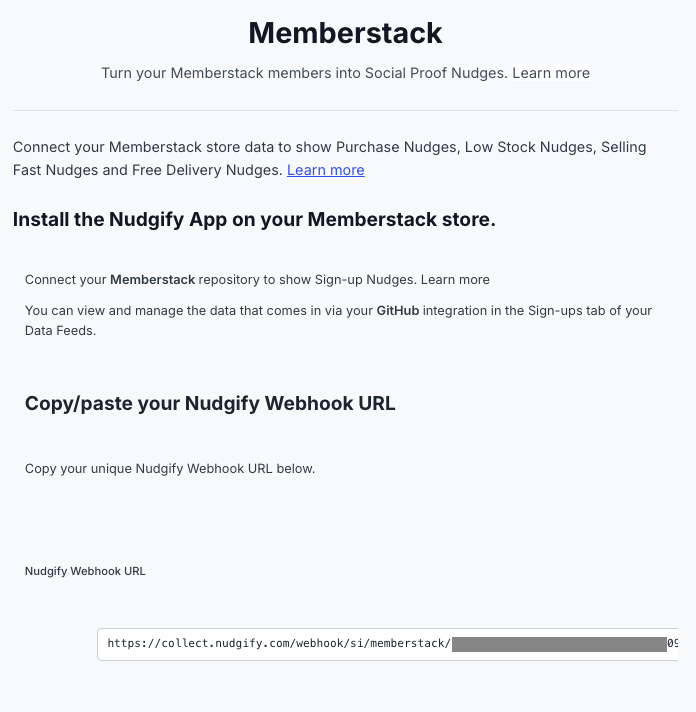Screen dimensions: 696x712
Task: Click the Copy/paste your Nudgify Webhook URL heading
Action: (x=210, y=403)
